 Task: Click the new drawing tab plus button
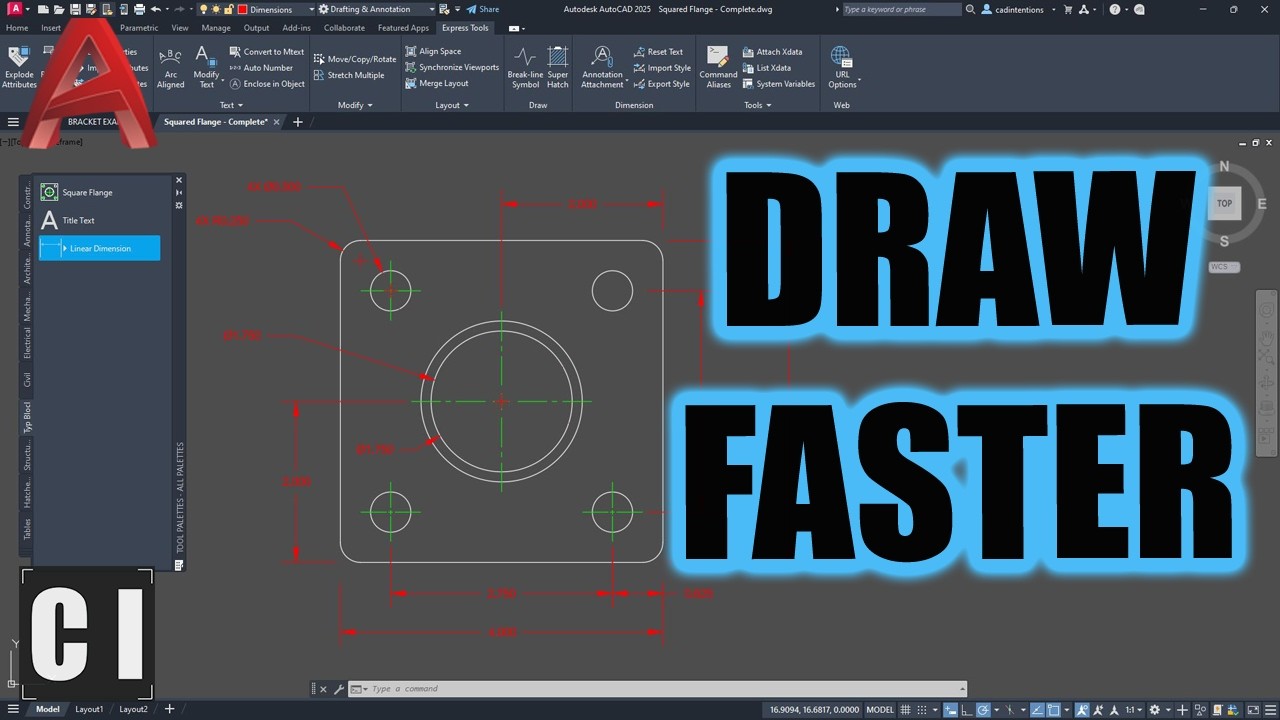pyautogui.click(x=297, y=122)
